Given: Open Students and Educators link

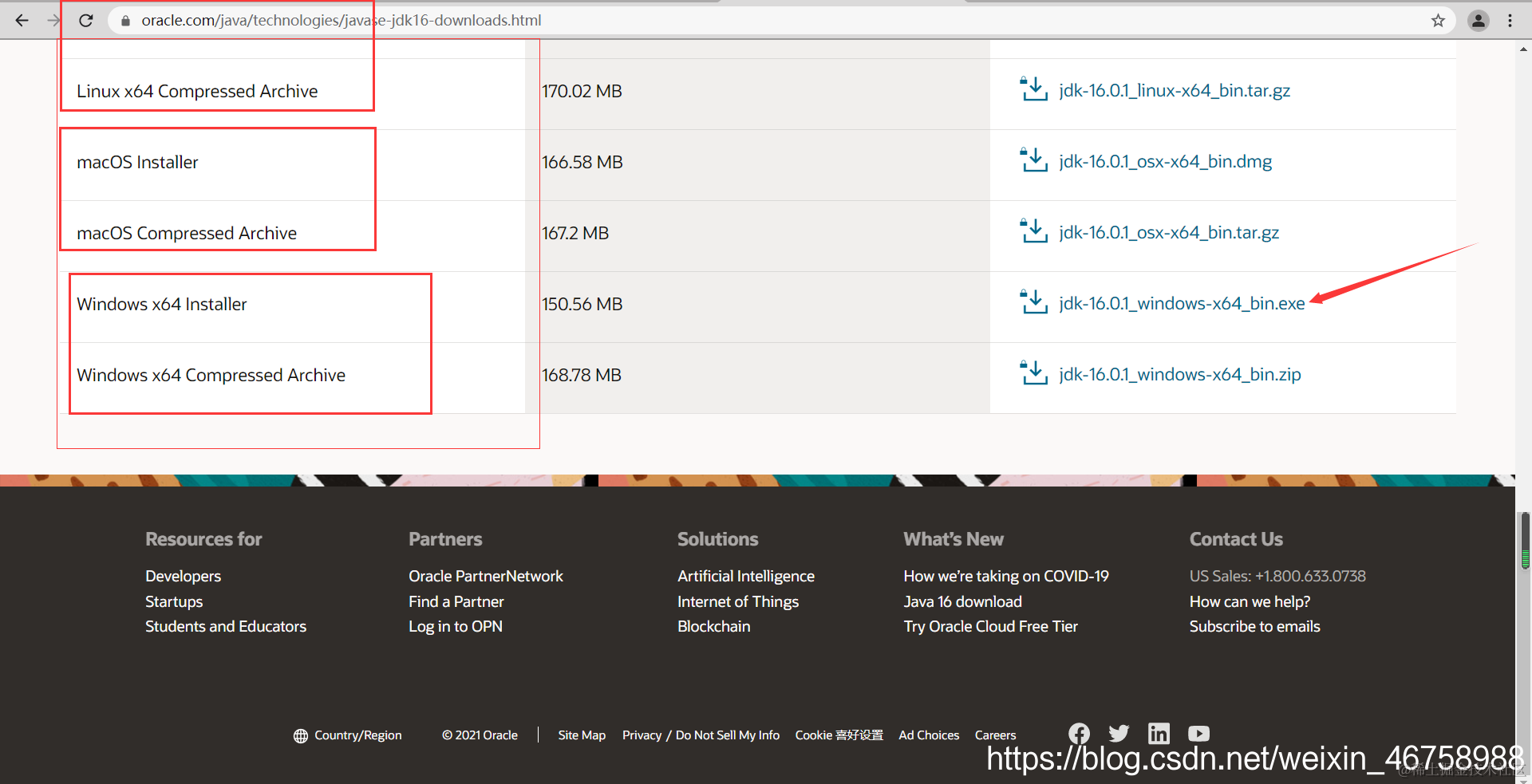Looking at the screenshot, I should tap(226, 626).
